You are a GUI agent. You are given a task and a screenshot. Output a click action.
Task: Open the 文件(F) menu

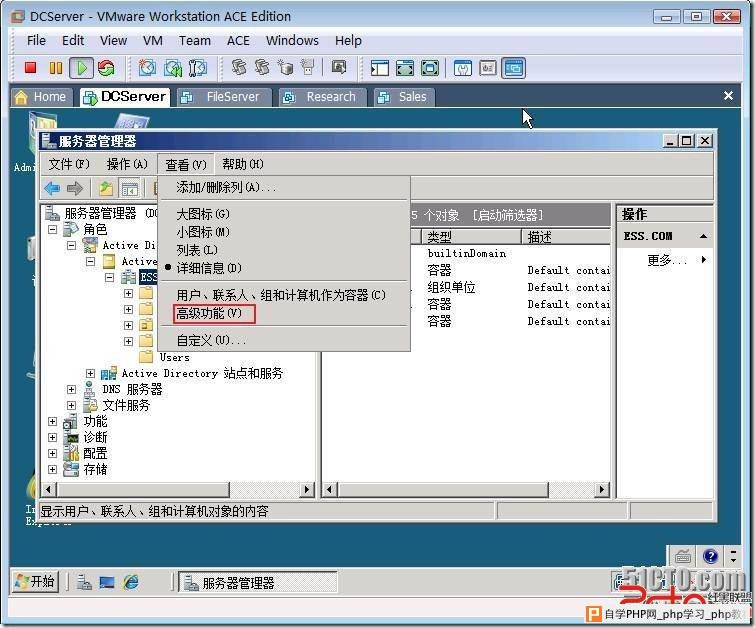(x=69, y=164)
